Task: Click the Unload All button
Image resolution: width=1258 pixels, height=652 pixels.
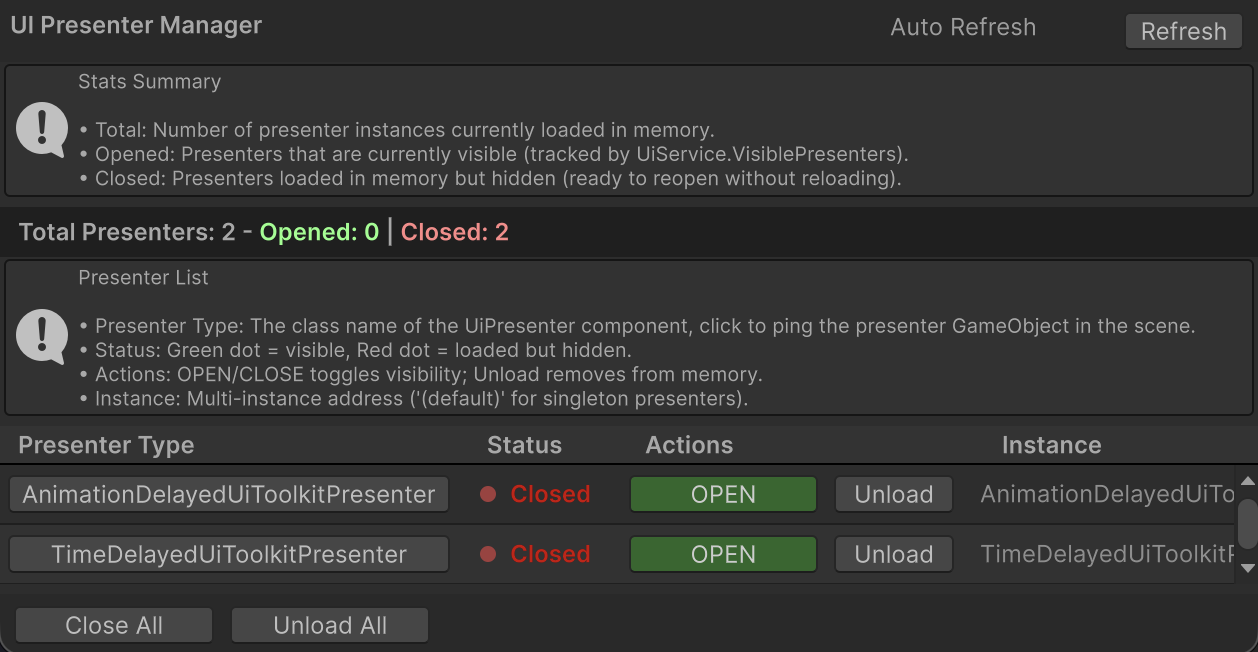Action: pyautogui.click(x=330, y=626)
